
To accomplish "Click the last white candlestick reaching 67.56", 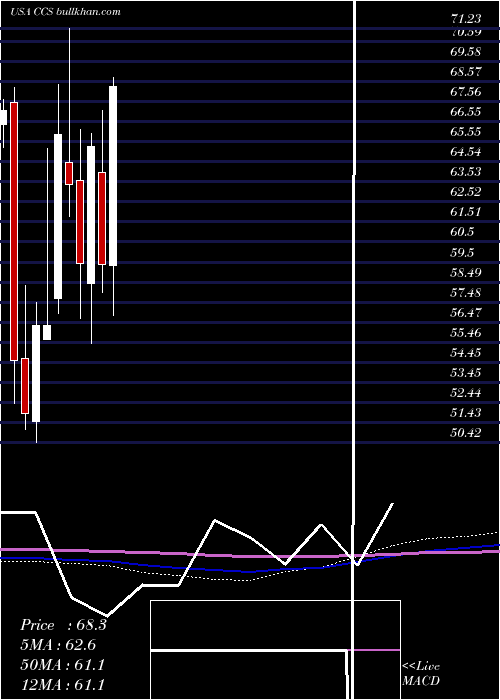I will [x=113, y=176].
